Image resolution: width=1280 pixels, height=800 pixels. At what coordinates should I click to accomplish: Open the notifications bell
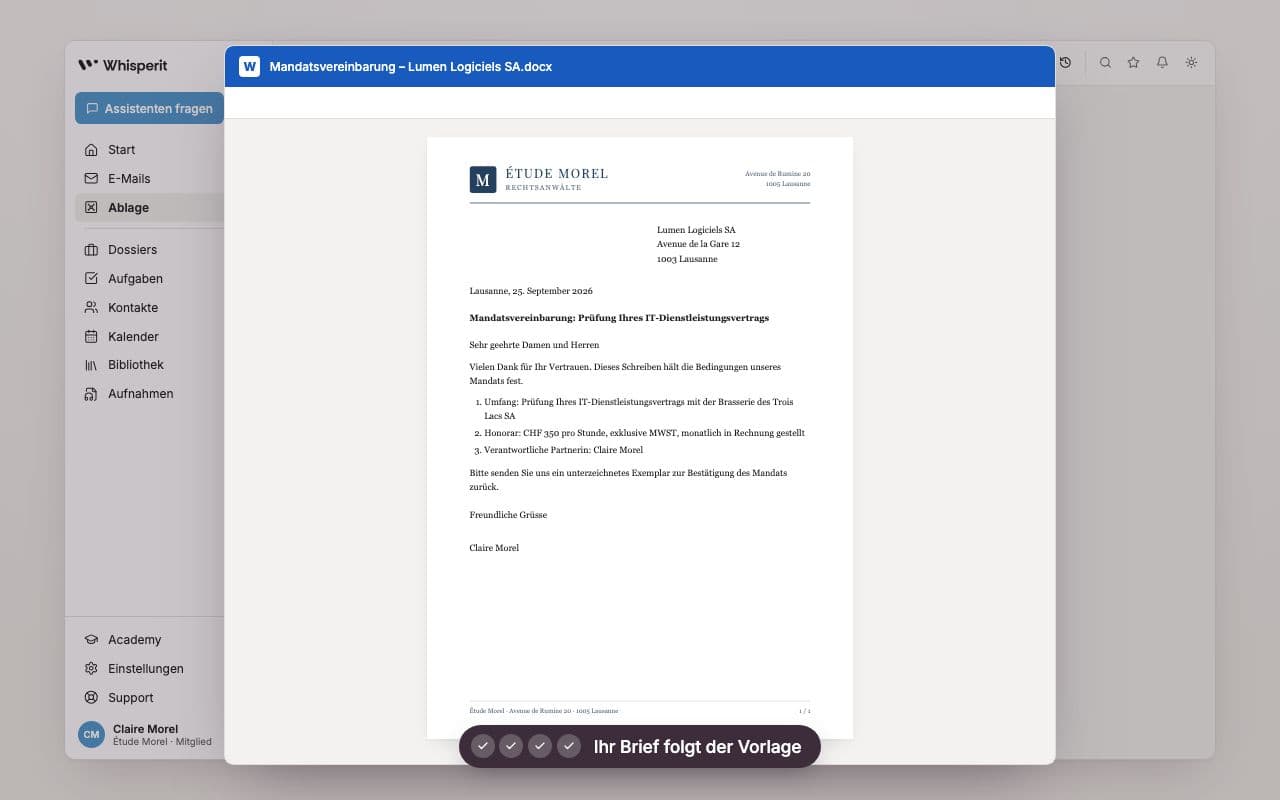pyautogui.click(x=1162, y=62)
